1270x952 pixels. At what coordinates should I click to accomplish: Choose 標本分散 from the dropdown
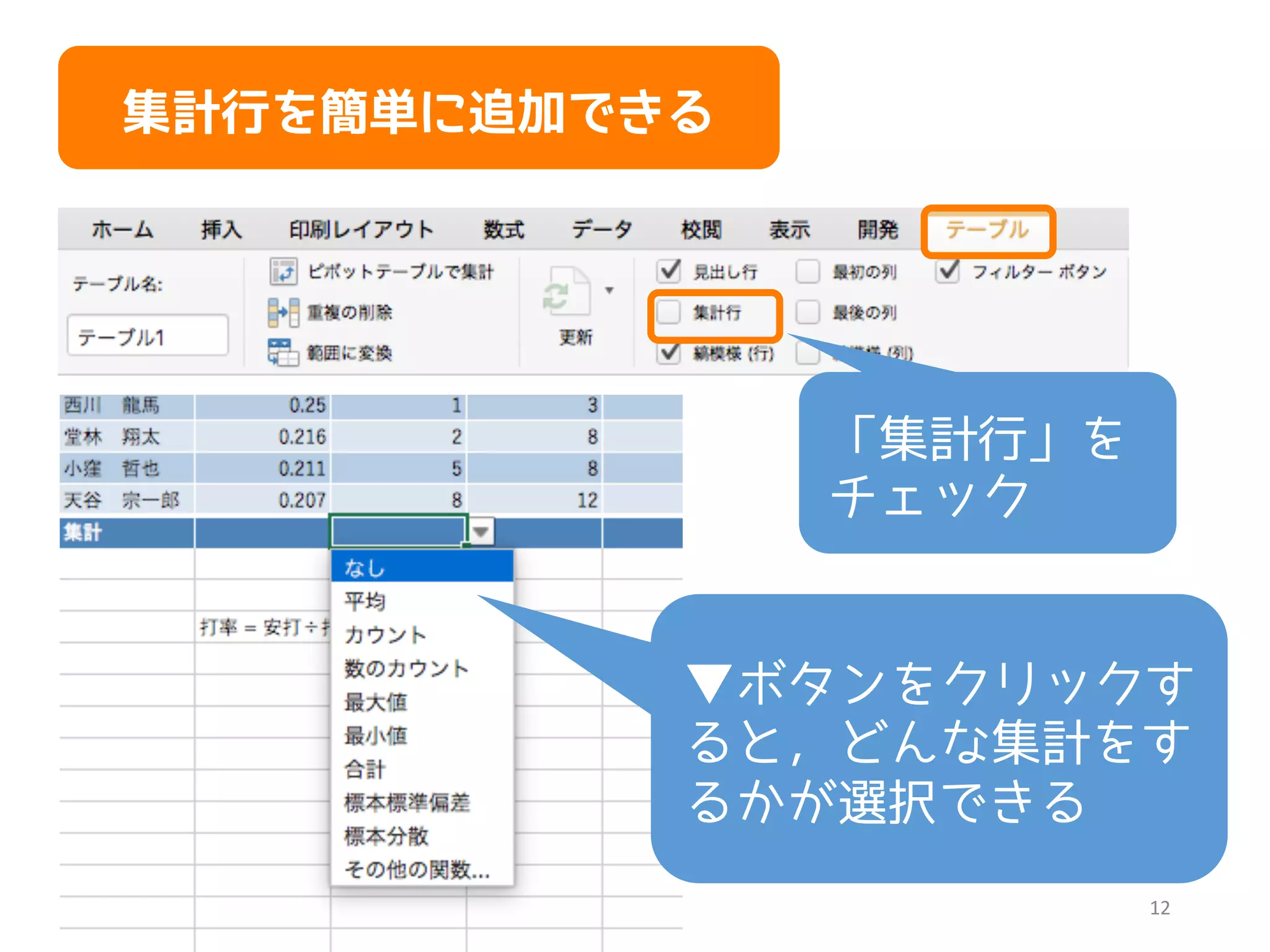(422, 836)
